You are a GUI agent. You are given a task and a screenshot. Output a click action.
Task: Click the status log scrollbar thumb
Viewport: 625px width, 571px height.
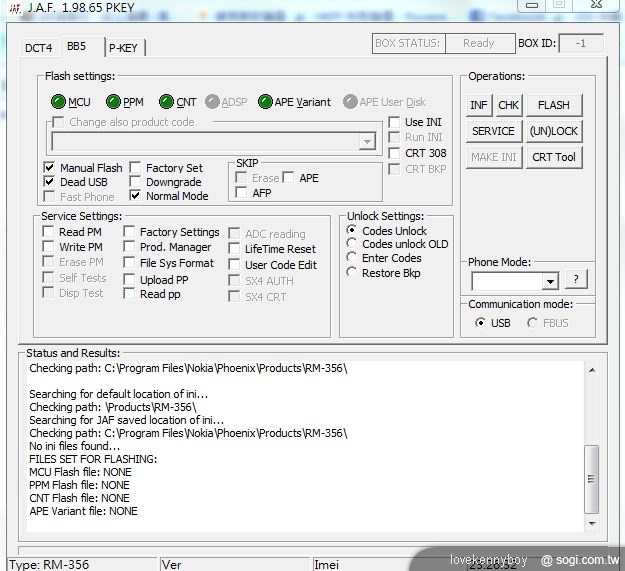(592, 479)
